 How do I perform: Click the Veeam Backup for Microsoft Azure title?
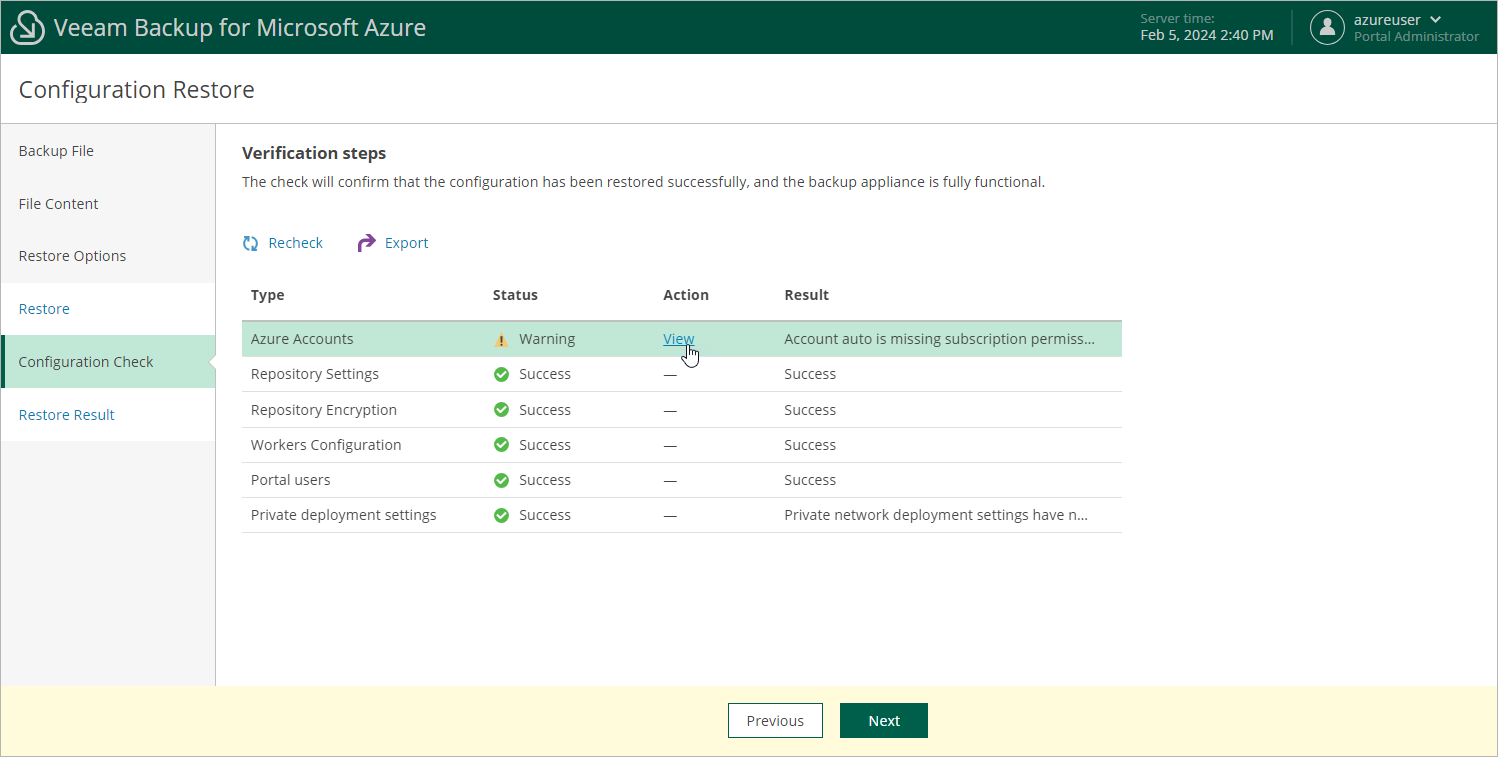(x=240, y=28)
